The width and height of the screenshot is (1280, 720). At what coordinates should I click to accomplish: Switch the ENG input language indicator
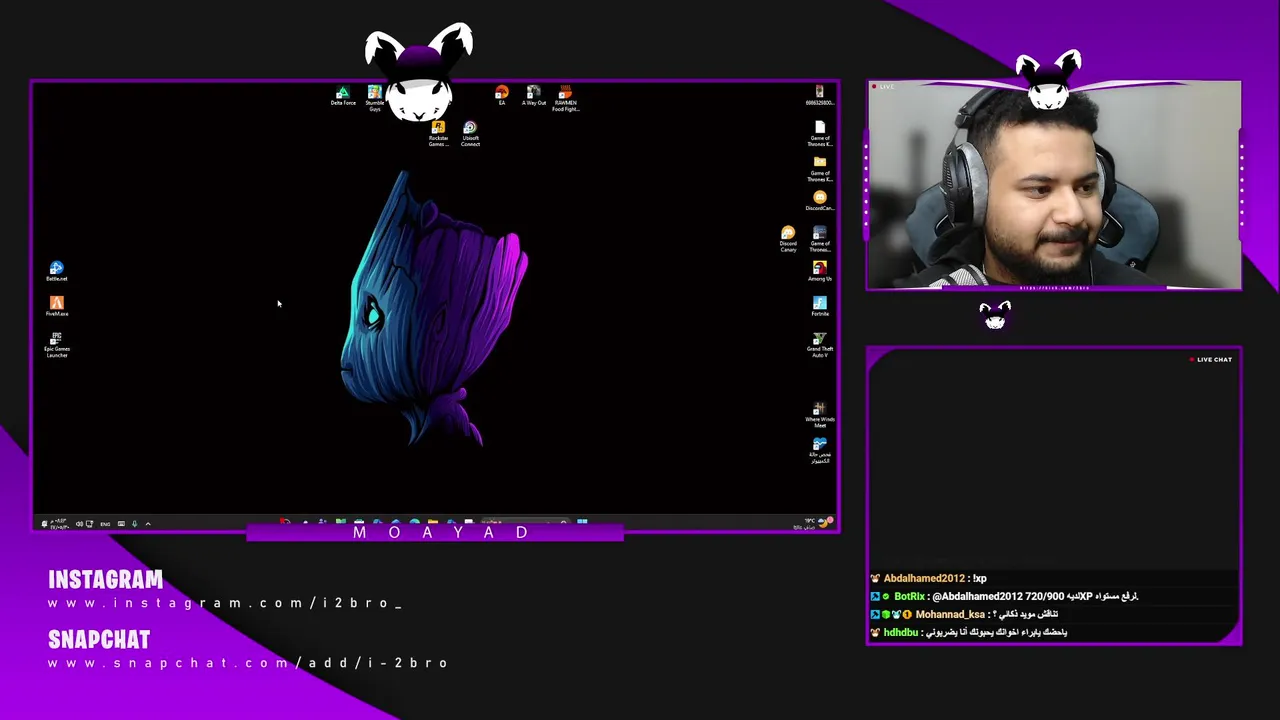click(x=105, y=524)
